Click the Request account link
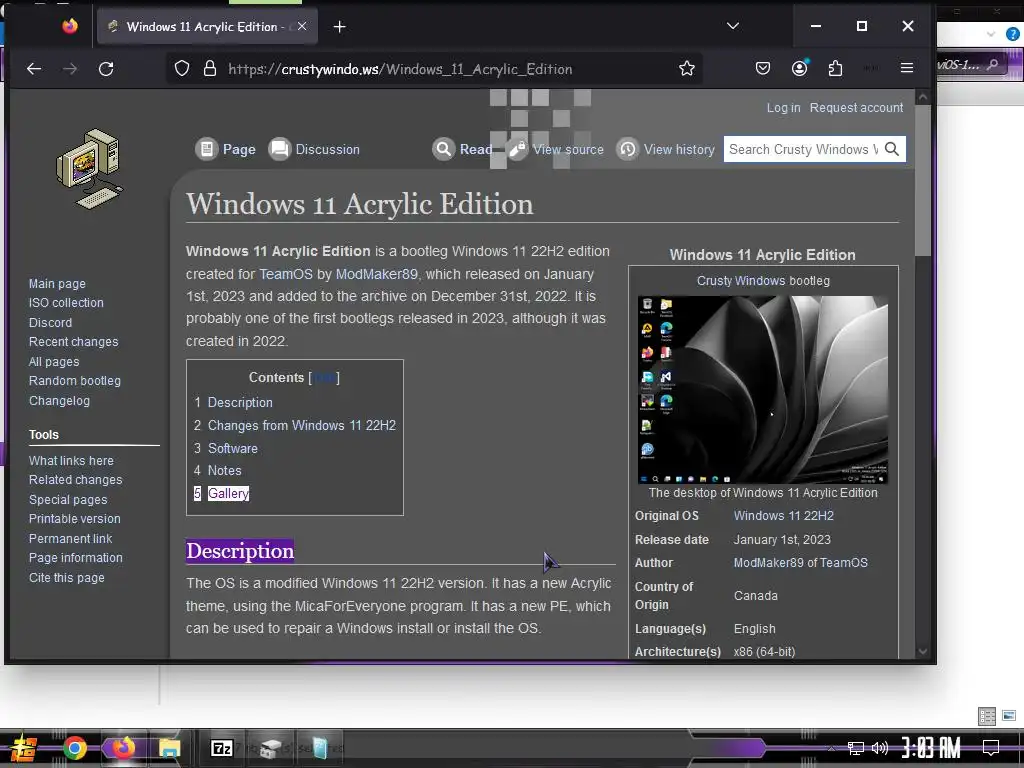This screenshot has height=768, width=1024. [x=856, y=108]
